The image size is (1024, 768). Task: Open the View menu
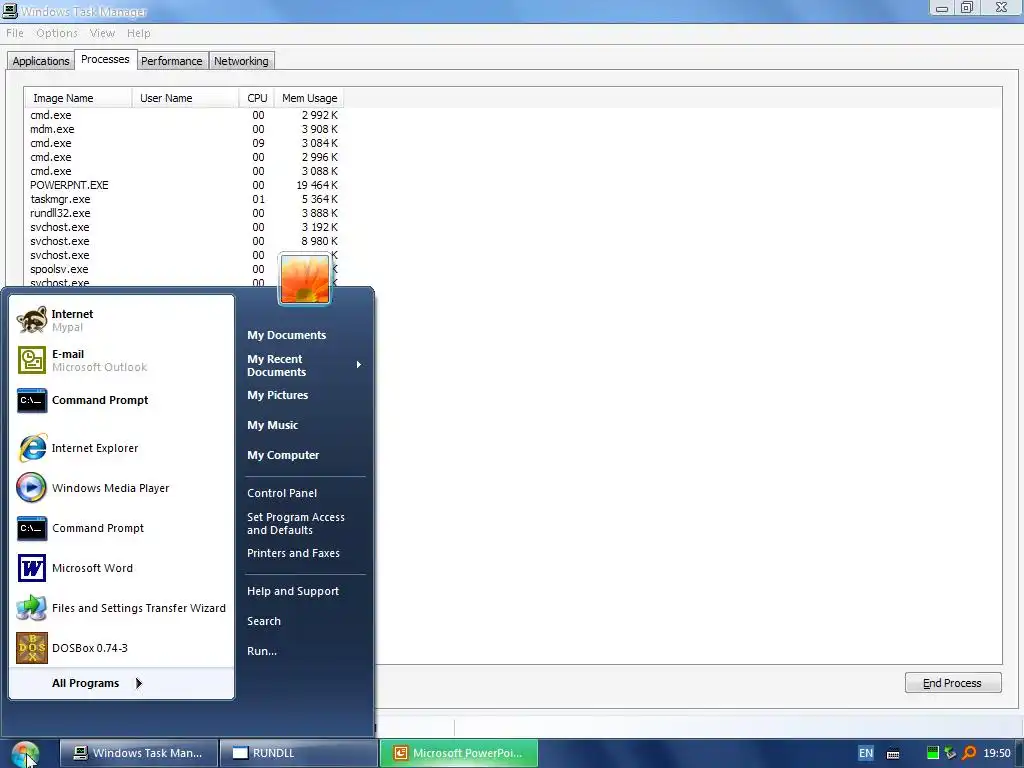point(102,33)
